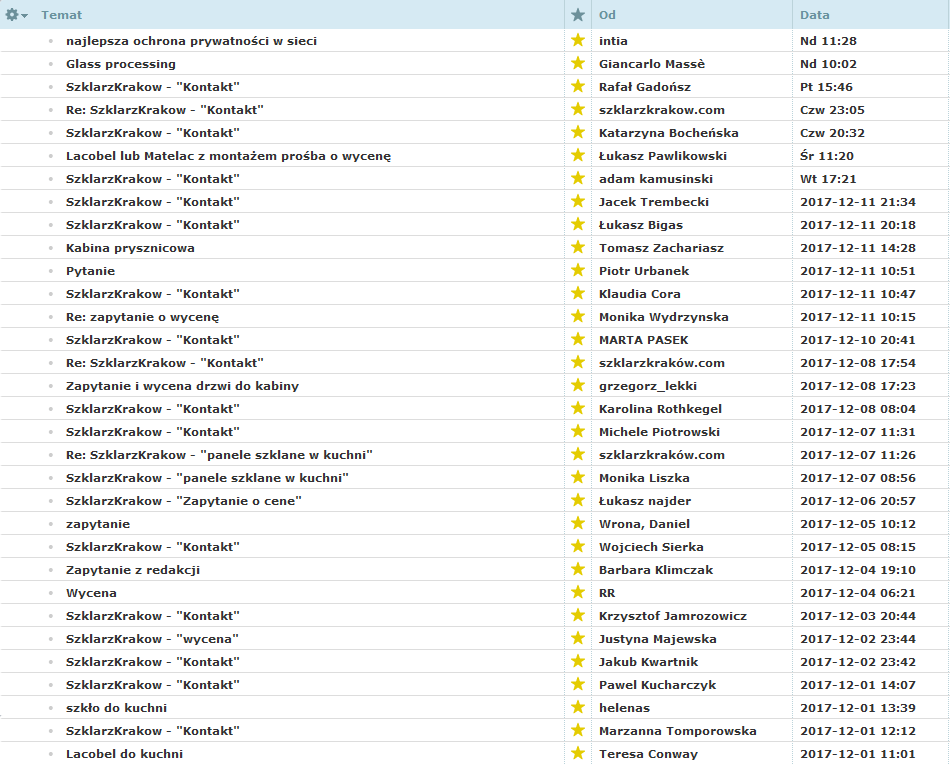Open 'Re: zapytanie o wycenę' message
This screenshot has width=950, height=764.
tap(142, 317)
